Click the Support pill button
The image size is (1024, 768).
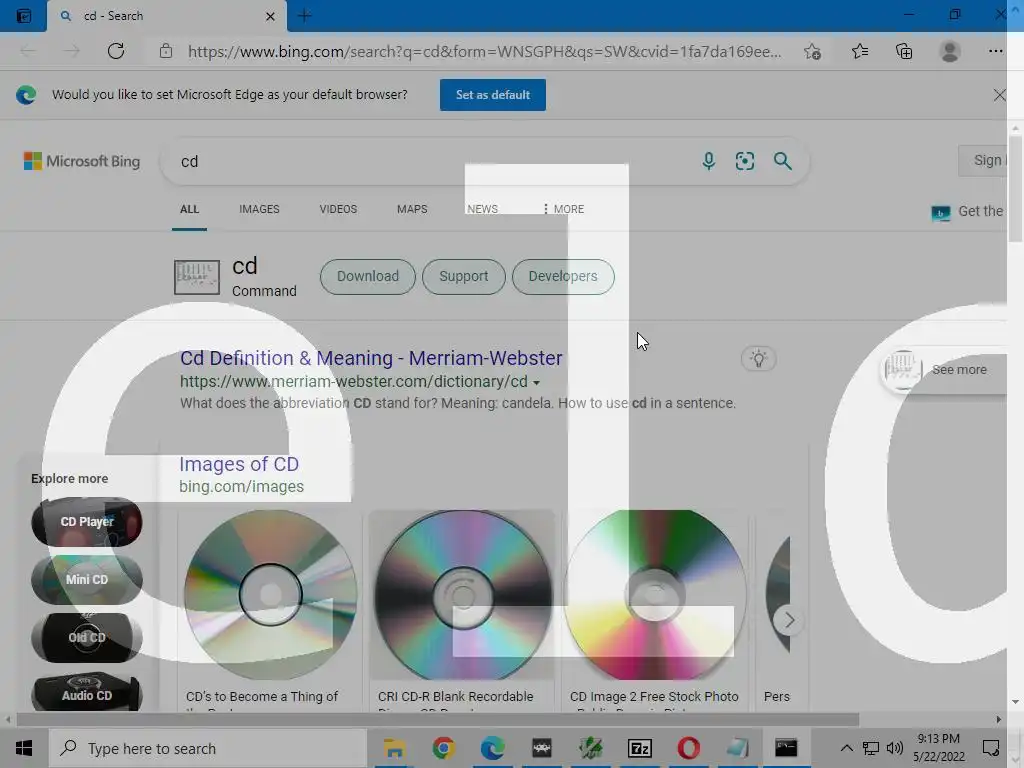coord(464,276)
